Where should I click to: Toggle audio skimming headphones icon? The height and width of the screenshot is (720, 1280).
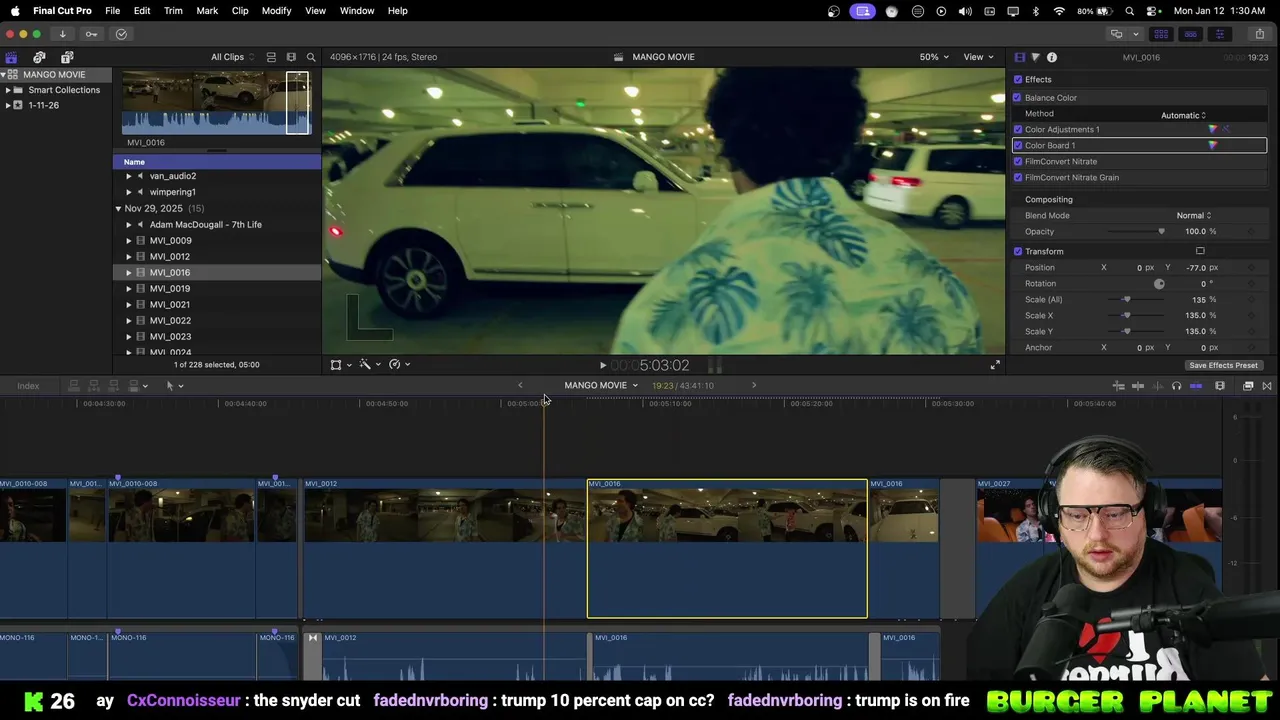[x=1176, y=386]
